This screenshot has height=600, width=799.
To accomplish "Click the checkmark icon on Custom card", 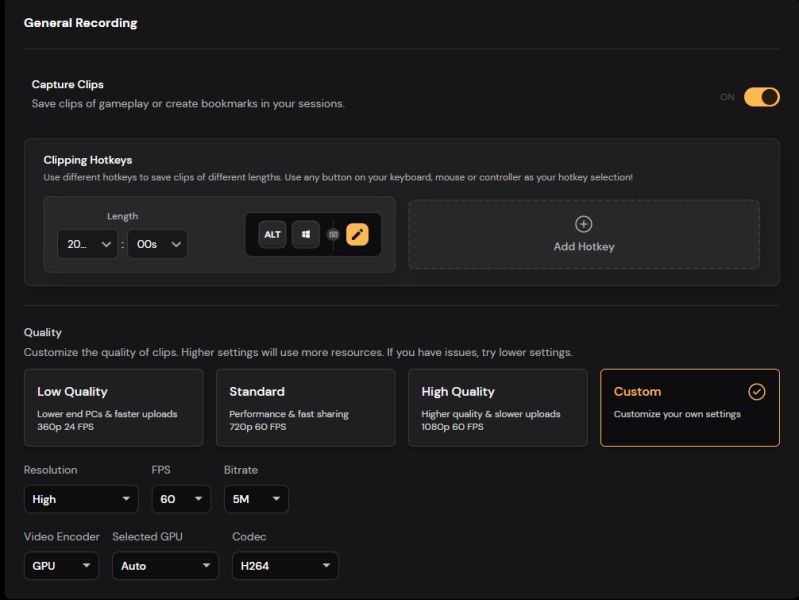I will 757,392.
